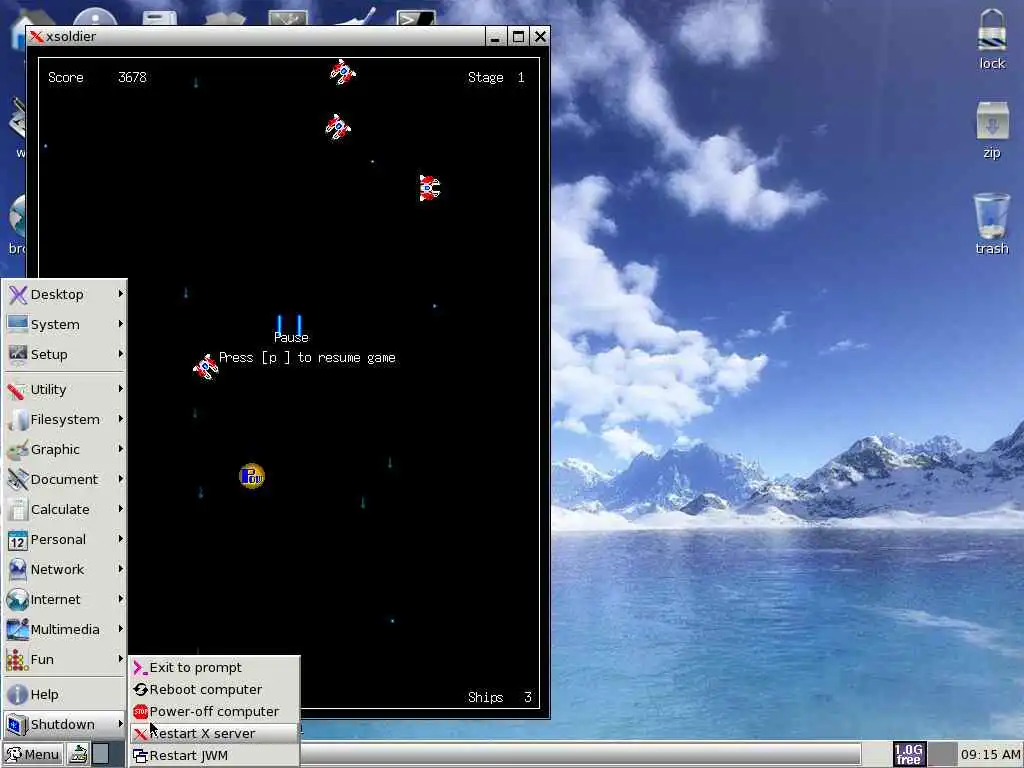1024x768 pixels.
Task: Click the Fun games icon in menu
Action: [x=18, y=660]
